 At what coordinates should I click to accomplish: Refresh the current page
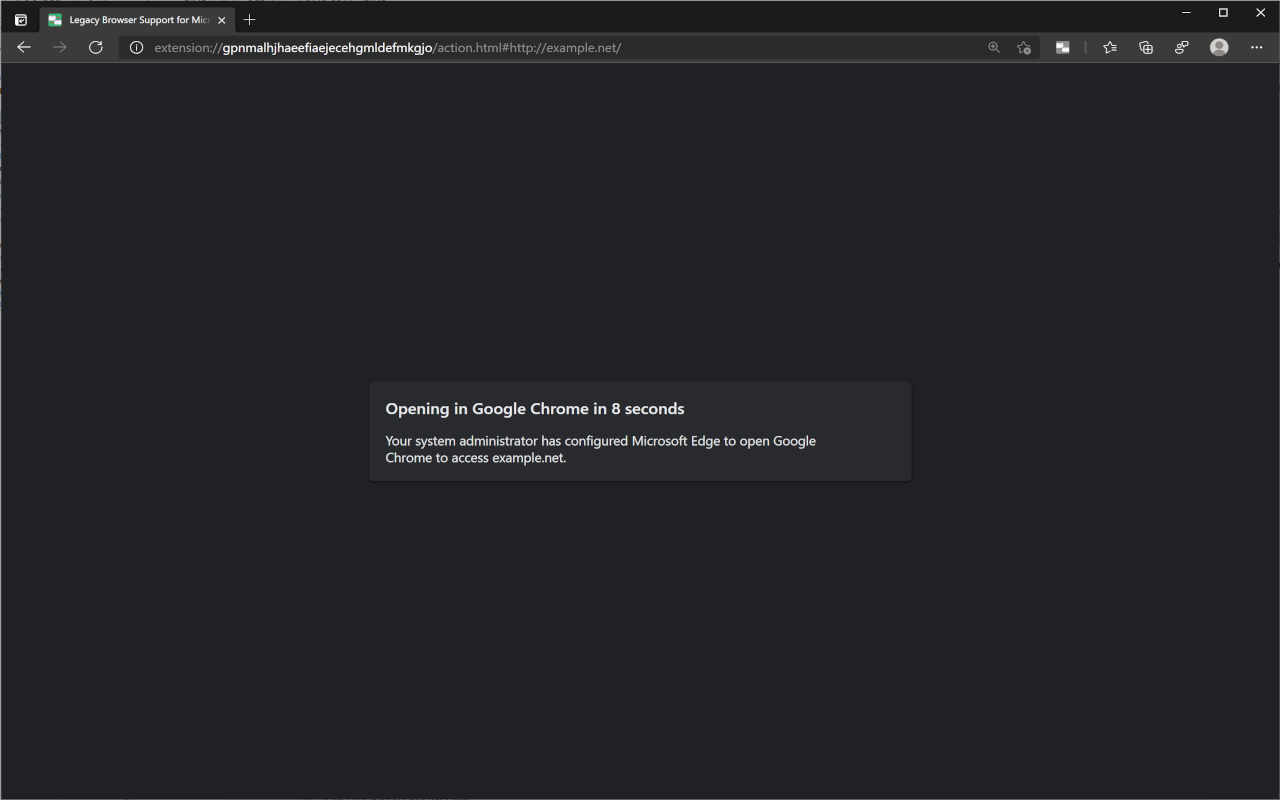coord(96,47)
